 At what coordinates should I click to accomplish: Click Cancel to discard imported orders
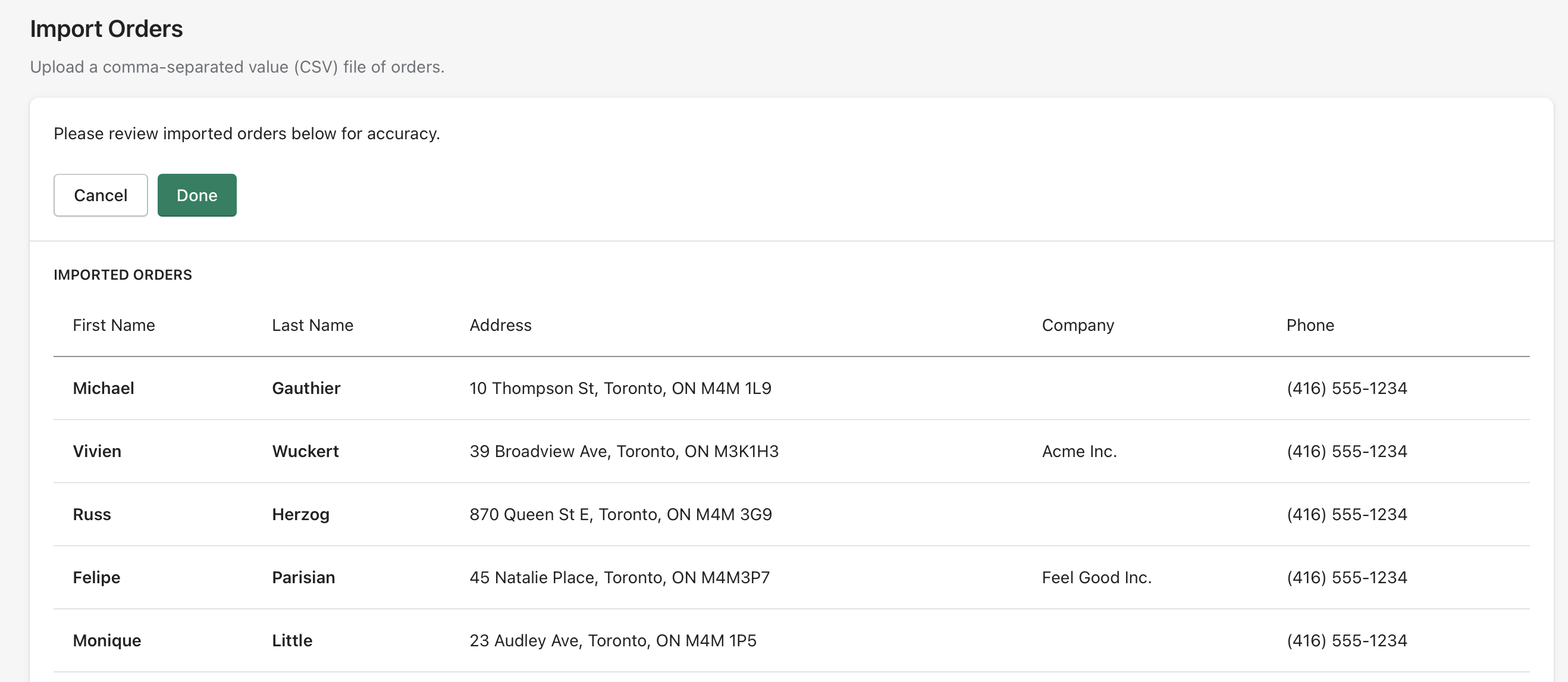pos(101,195)
